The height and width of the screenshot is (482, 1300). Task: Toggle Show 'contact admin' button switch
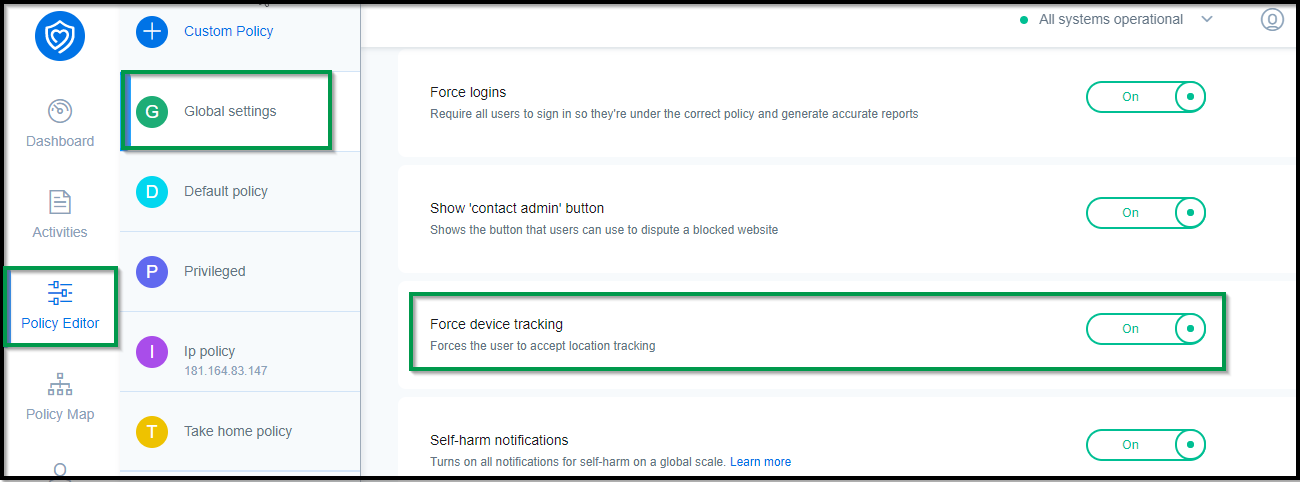pyautogui.click(x=1146, y=213)
